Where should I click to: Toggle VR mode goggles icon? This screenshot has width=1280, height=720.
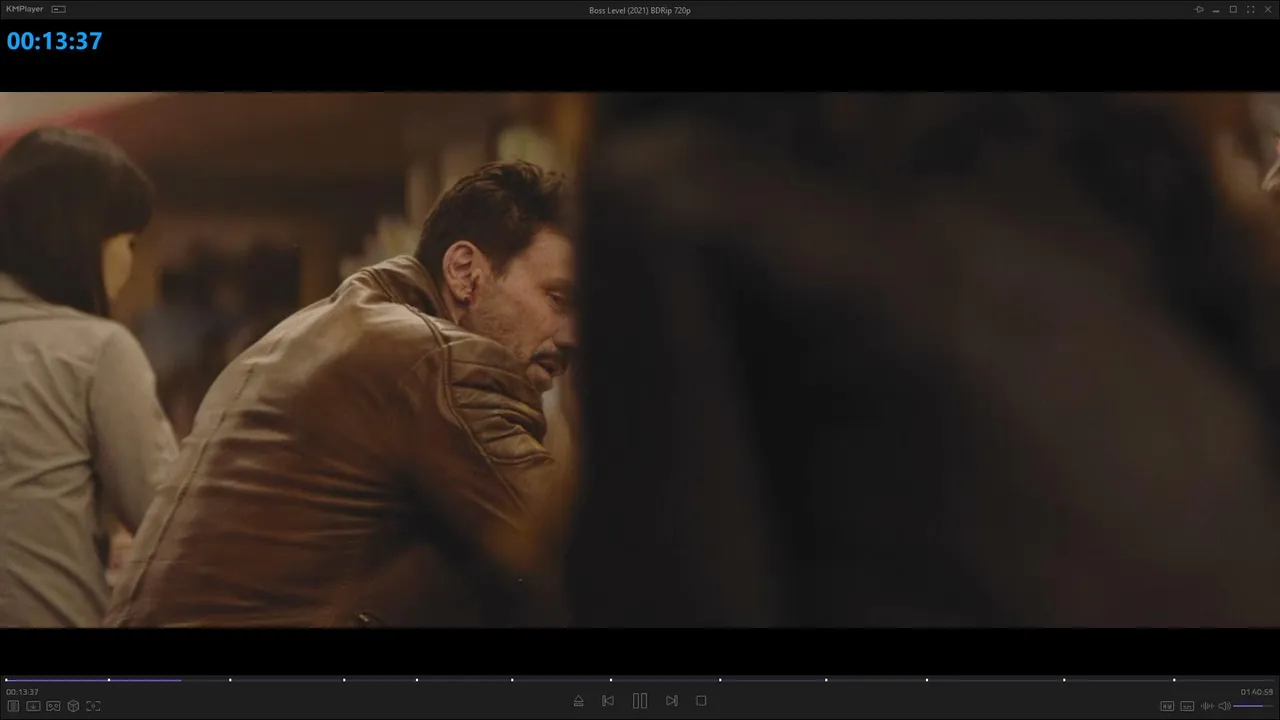pos(53,706)
